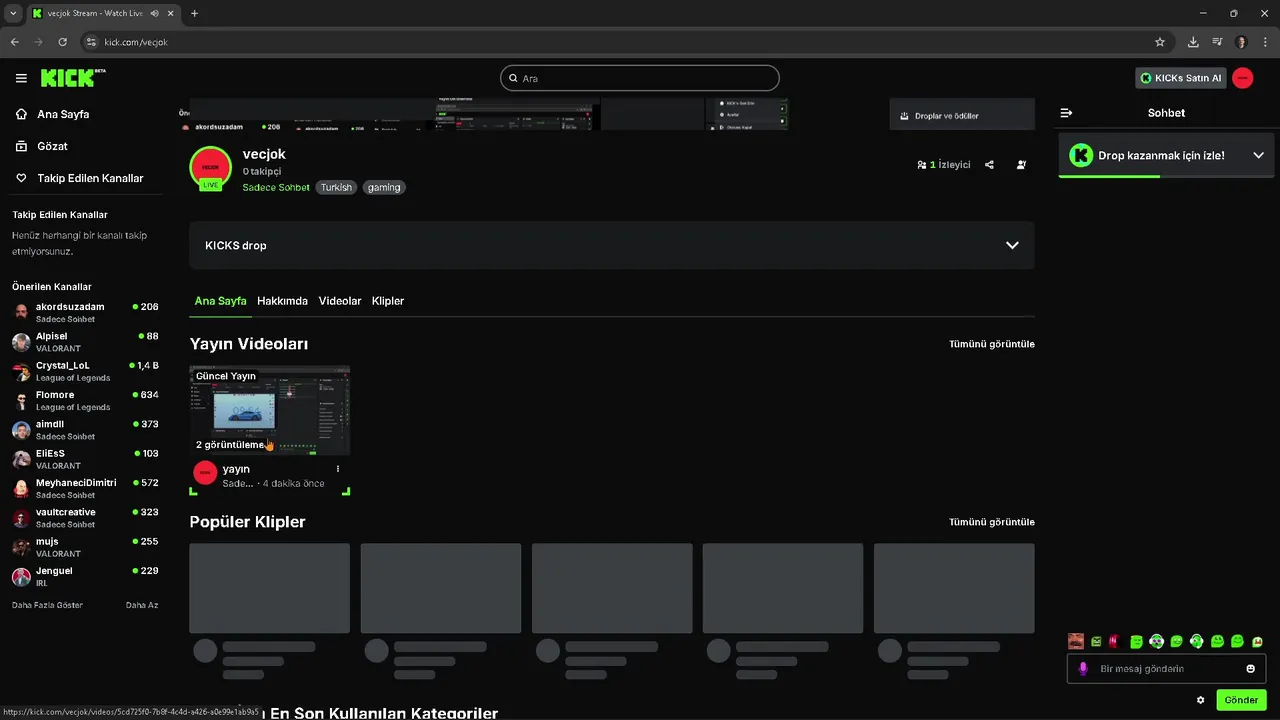Image resolution: width=1280 pixels, height=720 pixels.
Task: Open mujs recommended channel
Action: tap(85, 547)
